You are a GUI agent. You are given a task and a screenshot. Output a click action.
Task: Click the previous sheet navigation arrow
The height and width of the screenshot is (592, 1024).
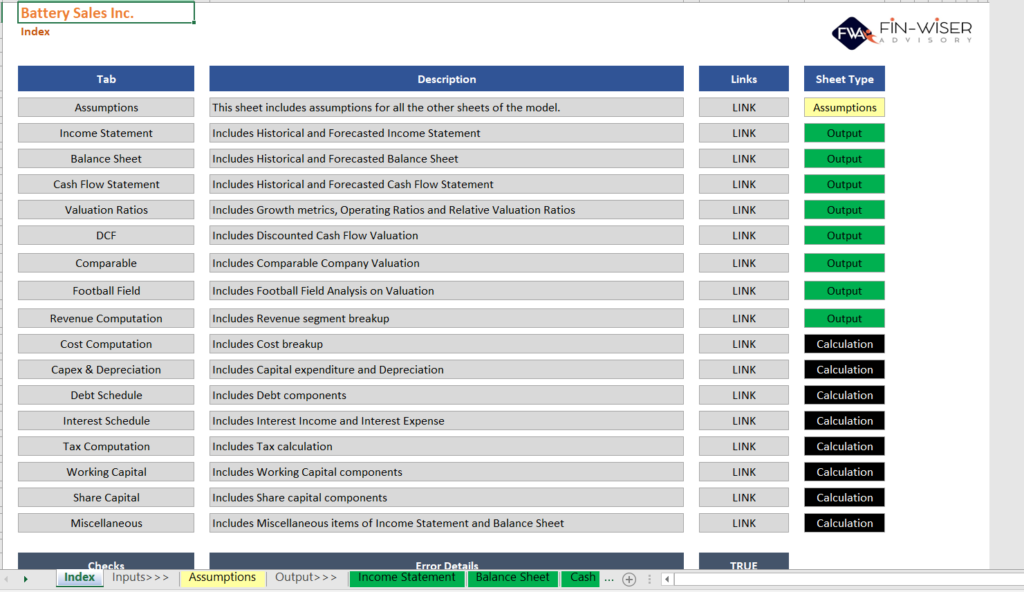pyautogui.click(x=8, y=579)
